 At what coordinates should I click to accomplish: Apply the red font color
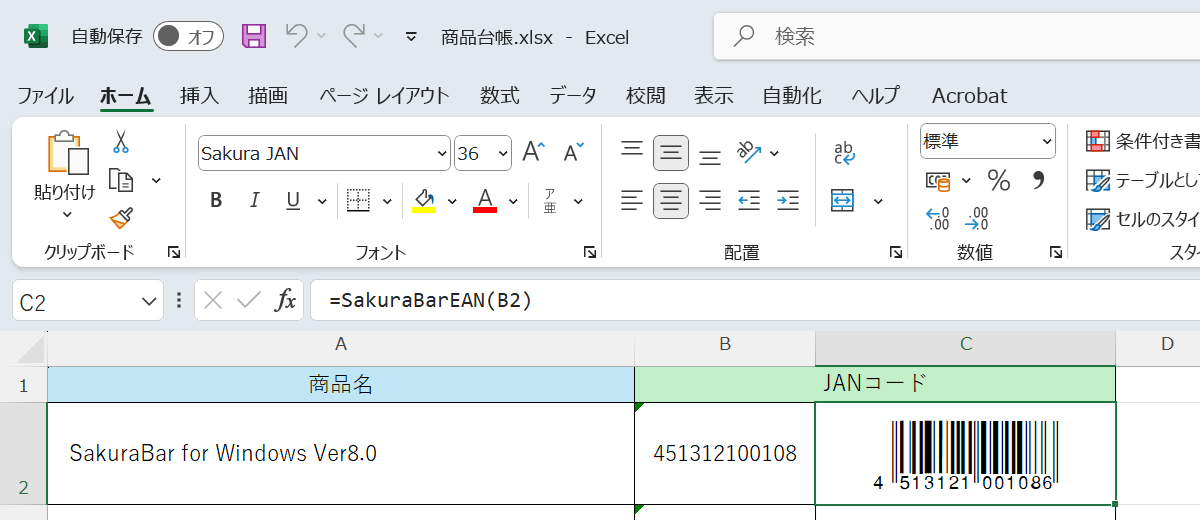486,201
